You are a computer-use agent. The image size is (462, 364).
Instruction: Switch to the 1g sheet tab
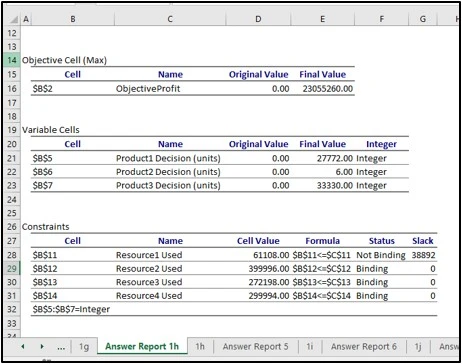click(84, 347)
